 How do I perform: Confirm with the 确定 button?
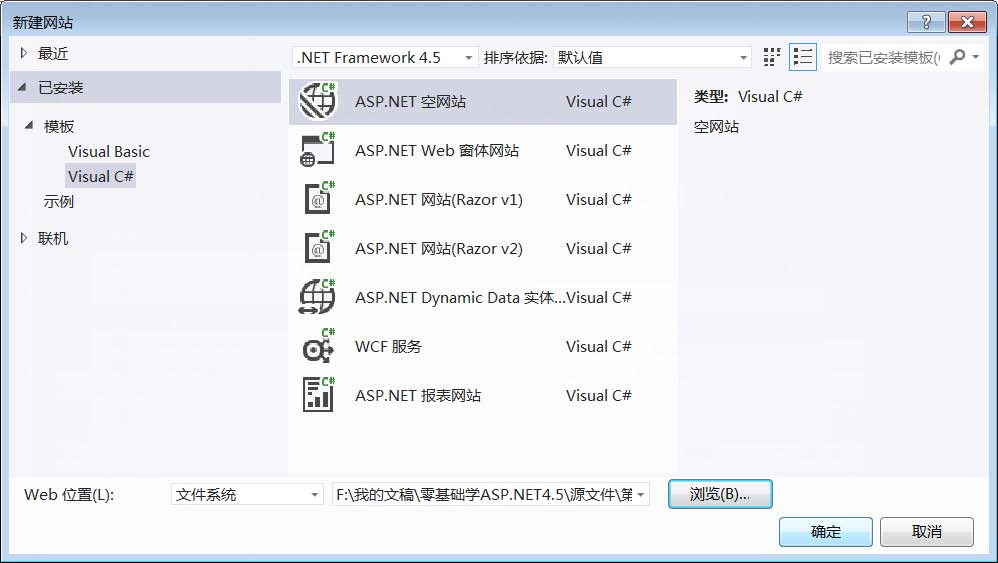coord(826,532)
